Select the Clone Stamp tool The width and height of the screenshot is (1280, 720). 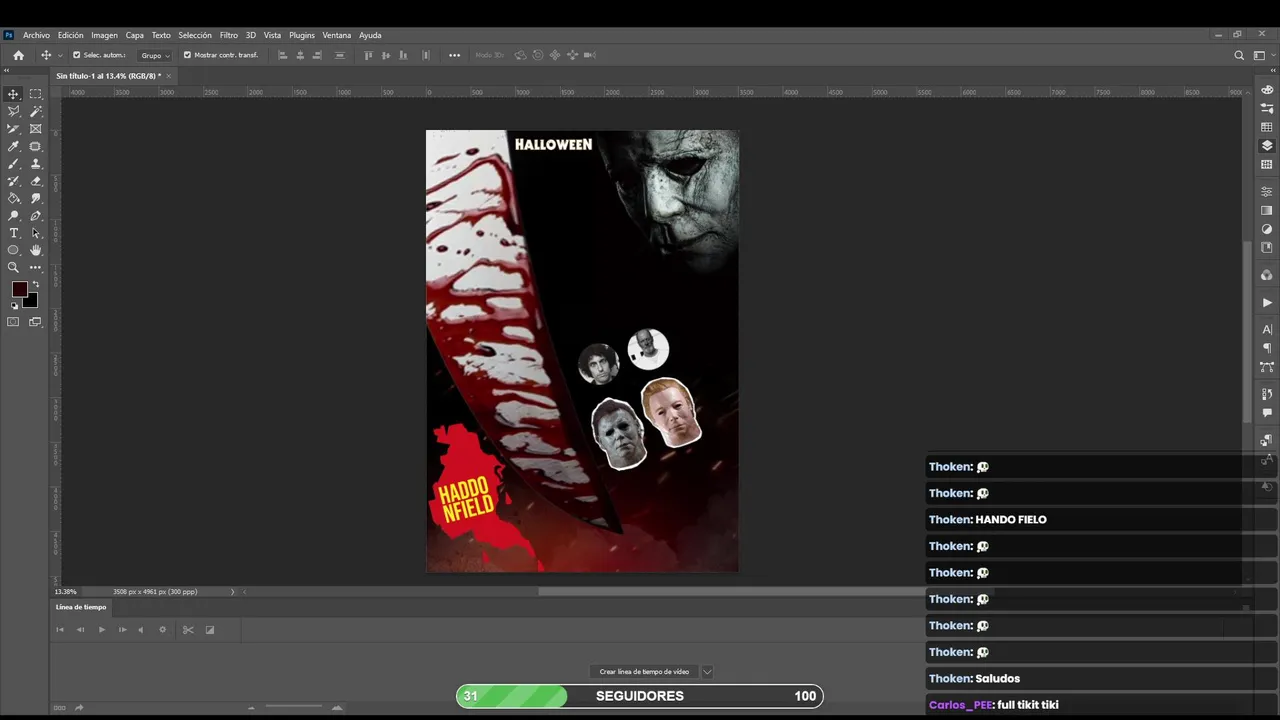click(36, 164)
